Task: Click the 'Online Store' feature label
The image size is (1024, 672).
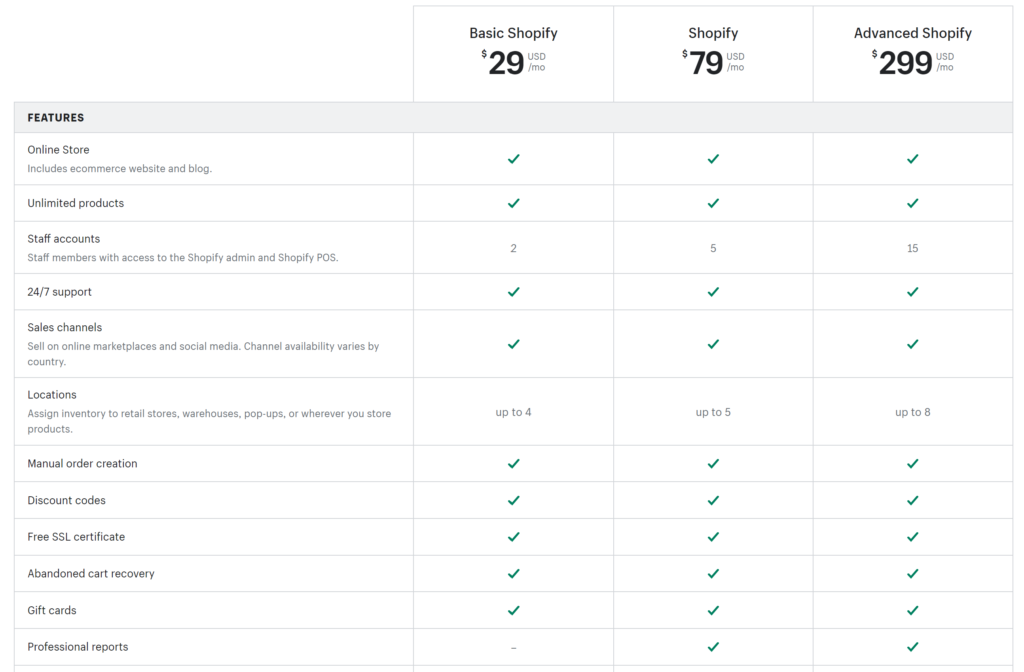Action: [x=58, y=150]
